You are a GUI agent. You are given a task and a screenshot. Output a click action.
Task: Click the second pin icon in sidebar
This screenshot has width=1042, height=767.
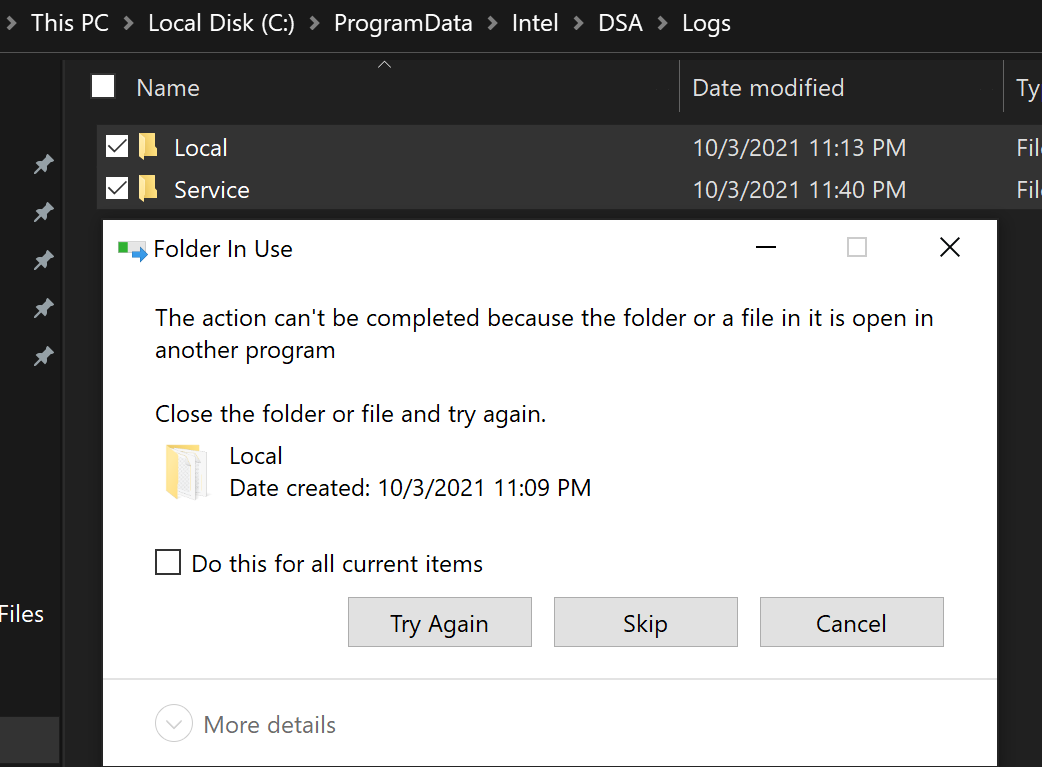coord(44,212)
